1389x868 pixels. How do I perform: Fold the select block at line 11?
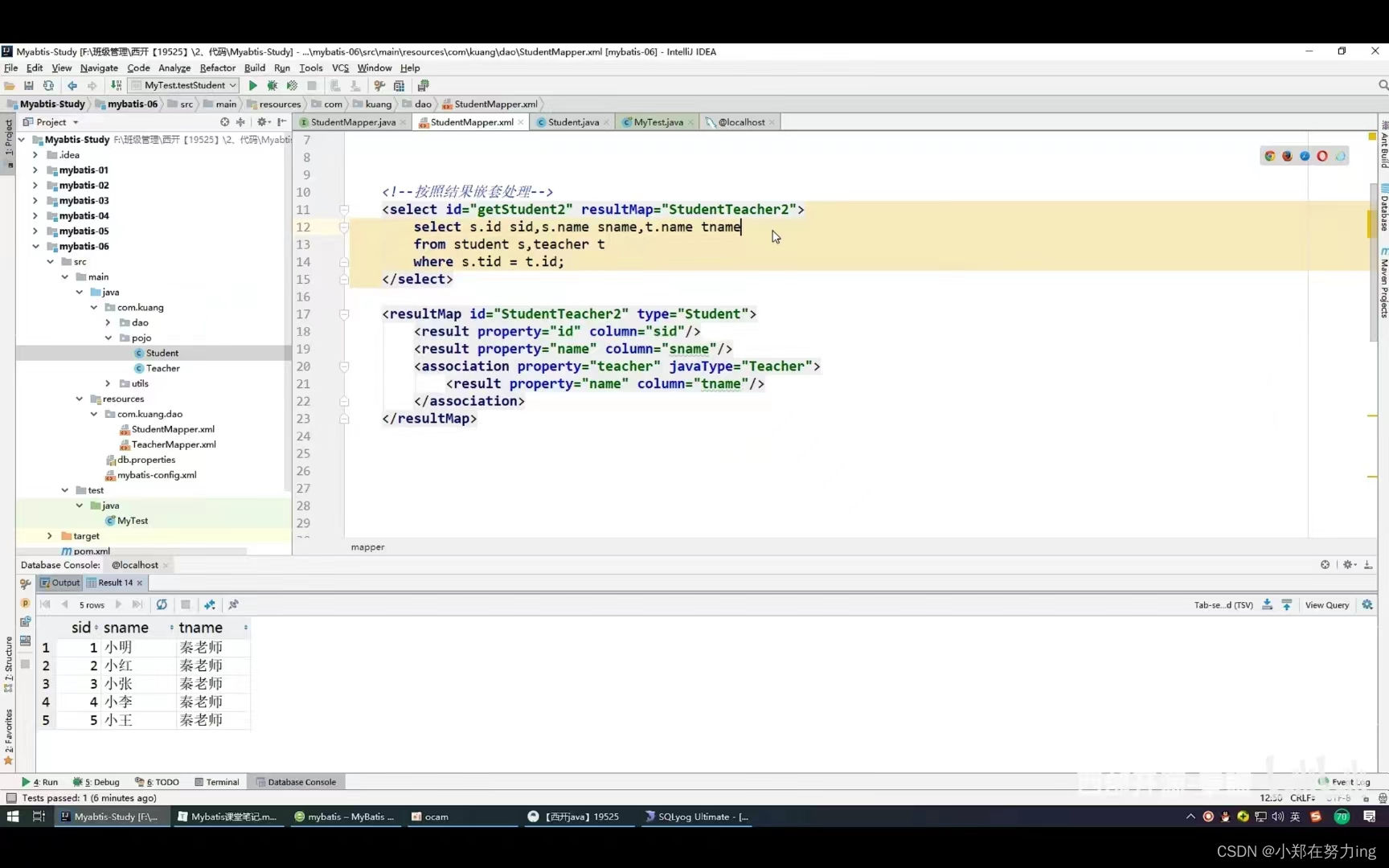tap(344, 210)
